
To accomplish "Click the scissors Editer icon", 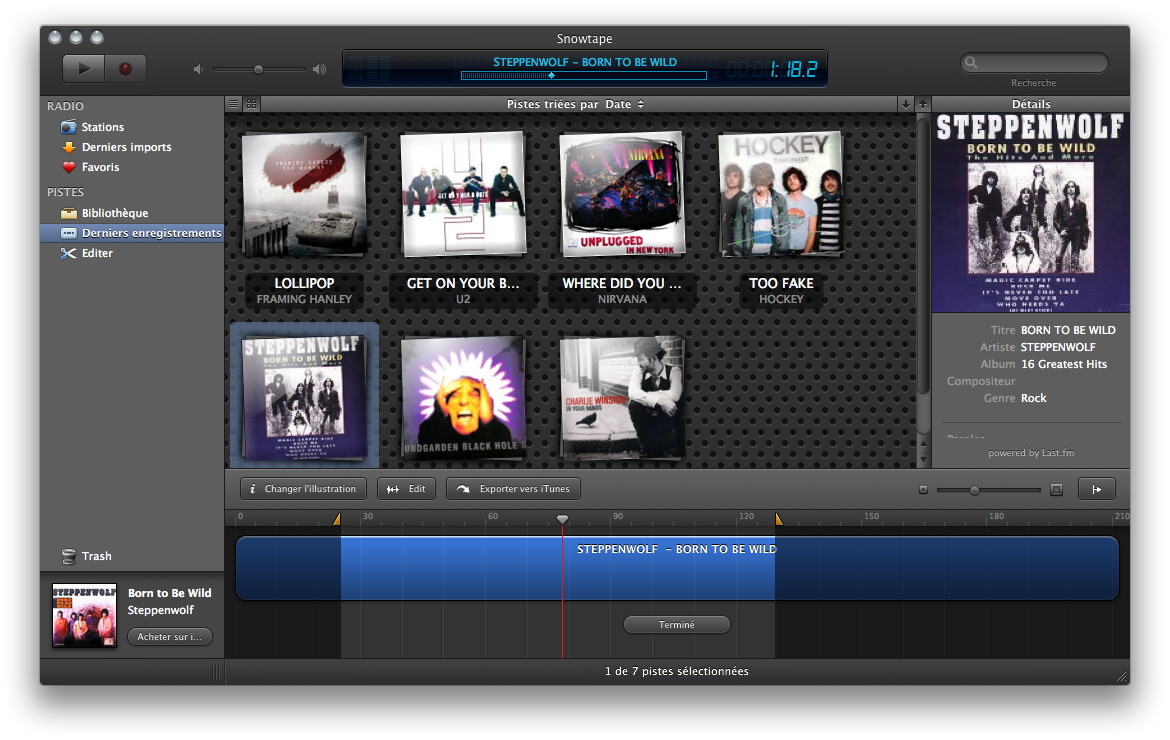I will click(x=69, y=253).
